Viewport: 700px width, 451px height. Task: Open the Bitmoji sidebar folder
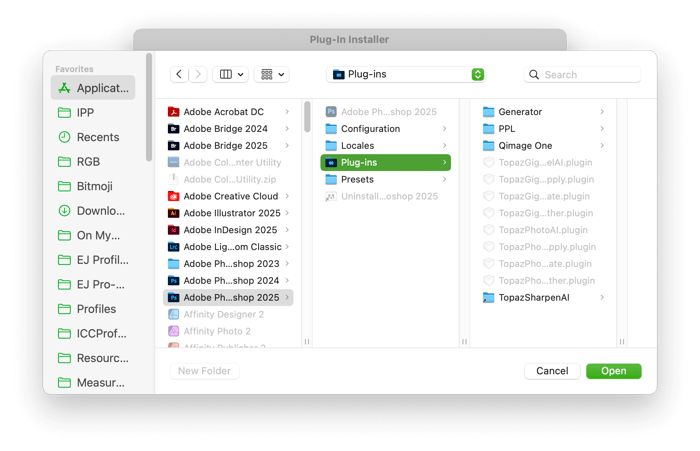(x=93, y=186)
